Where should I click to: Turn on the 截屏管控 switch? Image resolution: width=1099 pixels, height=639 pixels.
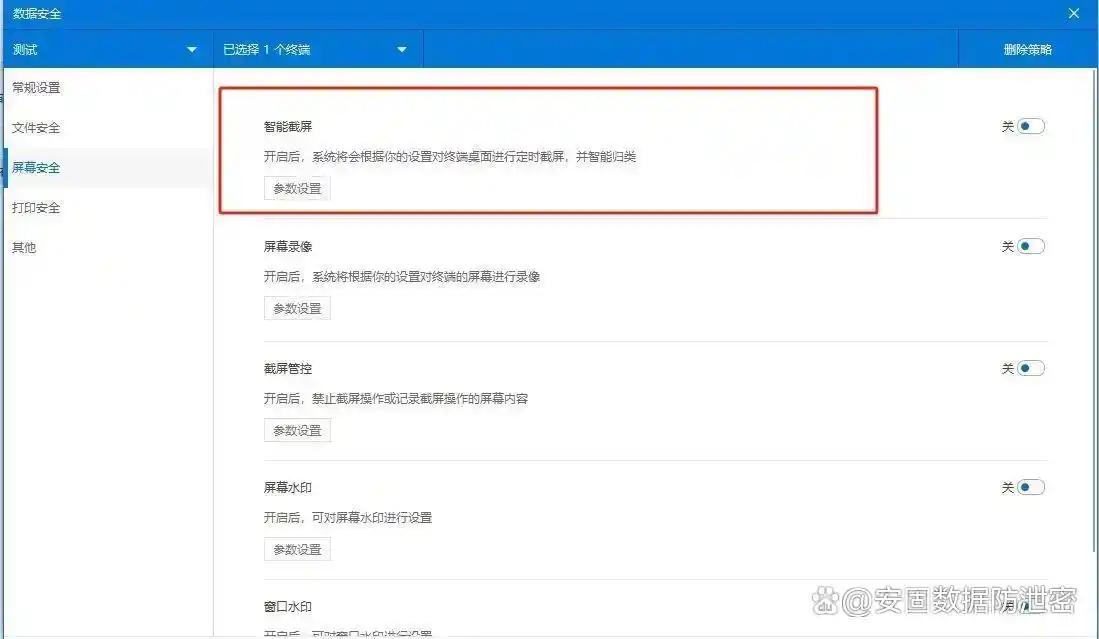1030,368
